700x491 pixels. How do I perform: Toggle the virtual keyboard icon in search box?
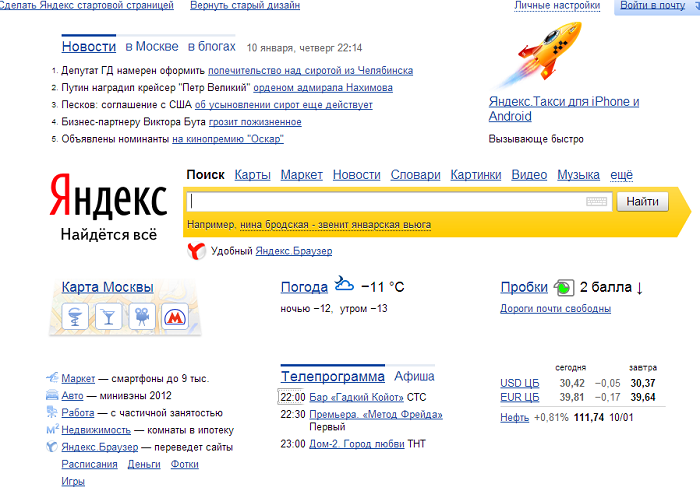coord(596,202)
